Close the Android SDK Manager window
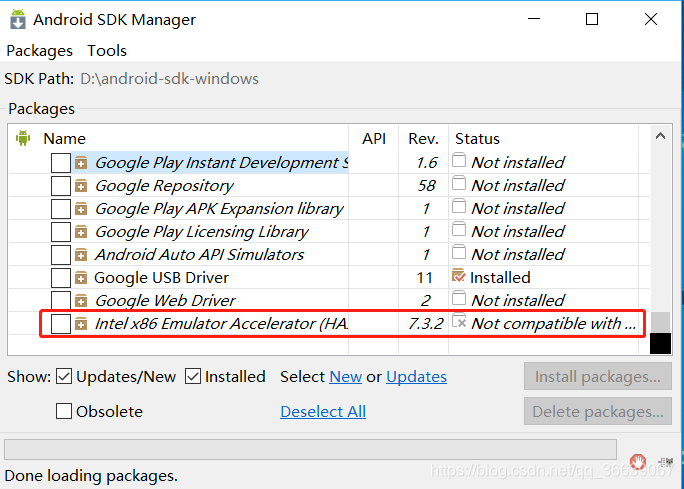 (x=651, y=19)
